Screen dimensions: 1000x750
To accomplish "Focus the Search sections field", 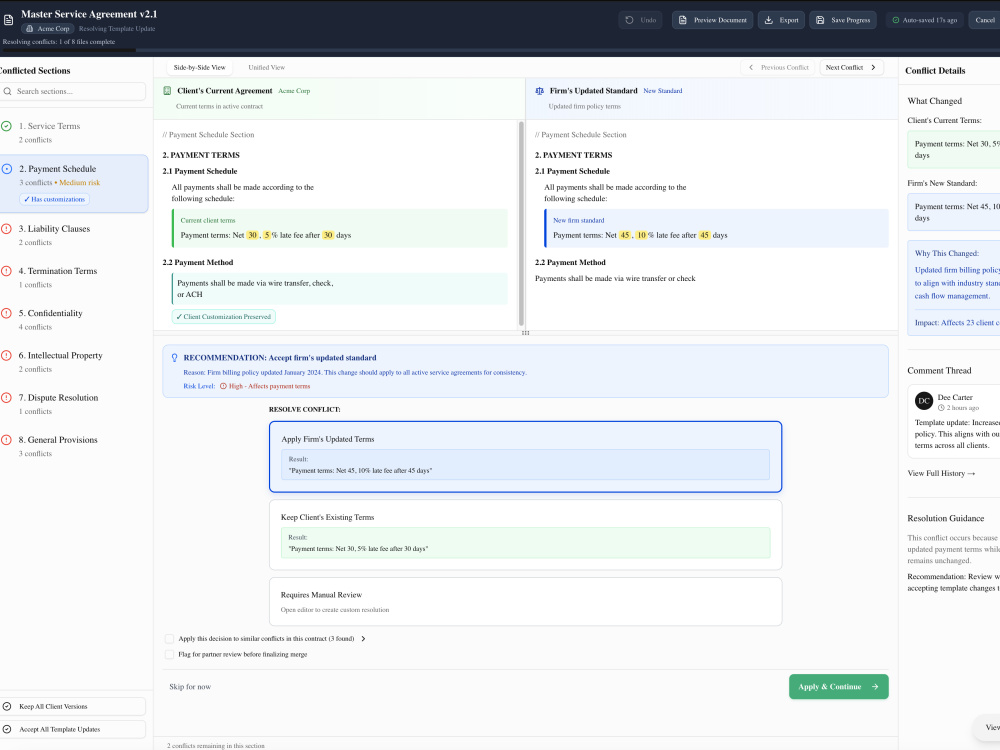I will pyautogui.click(x=74, y=91).
